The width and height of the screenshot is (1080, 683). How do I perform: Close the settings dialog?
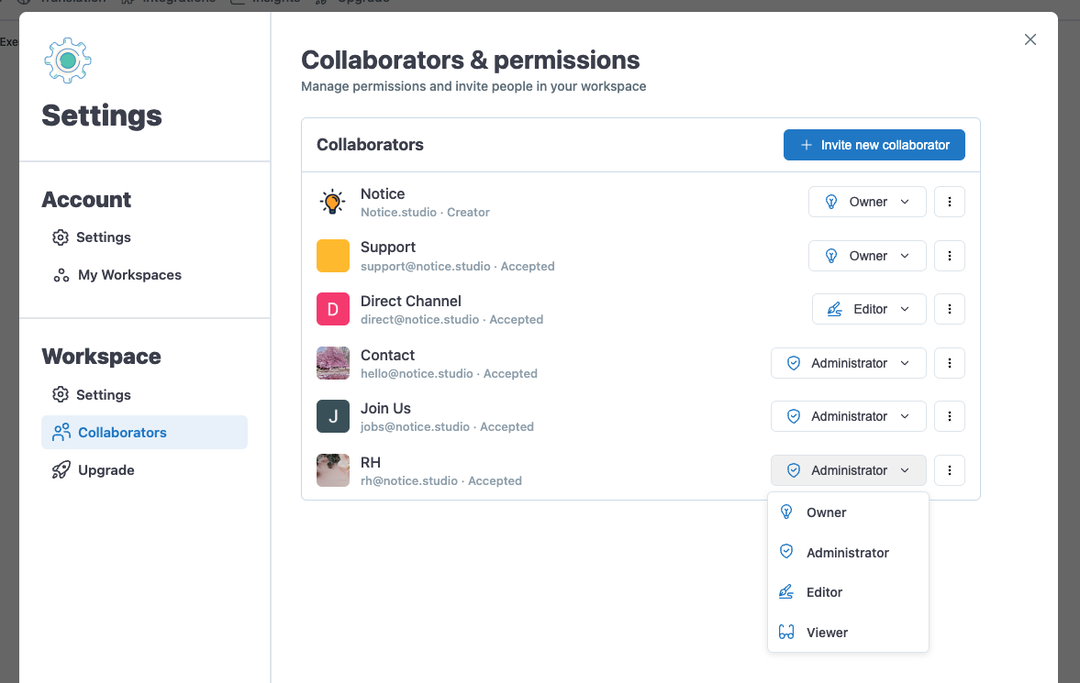(x=1030, y=39)
